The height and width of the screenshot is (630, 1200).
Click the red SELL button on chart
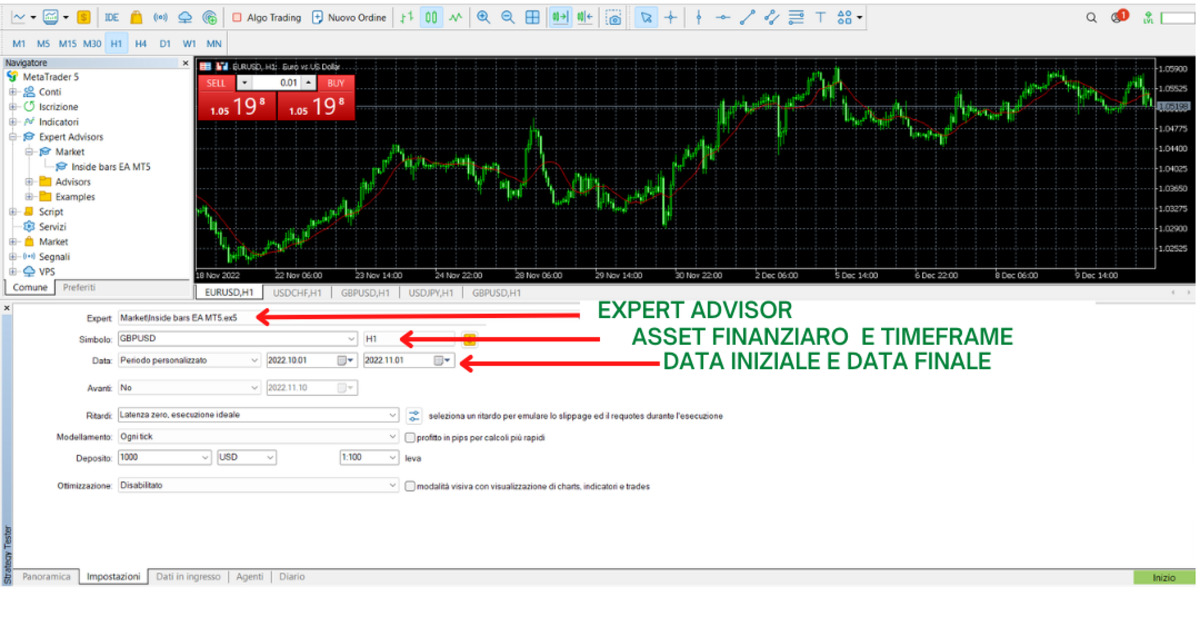(x=216, y=83)
